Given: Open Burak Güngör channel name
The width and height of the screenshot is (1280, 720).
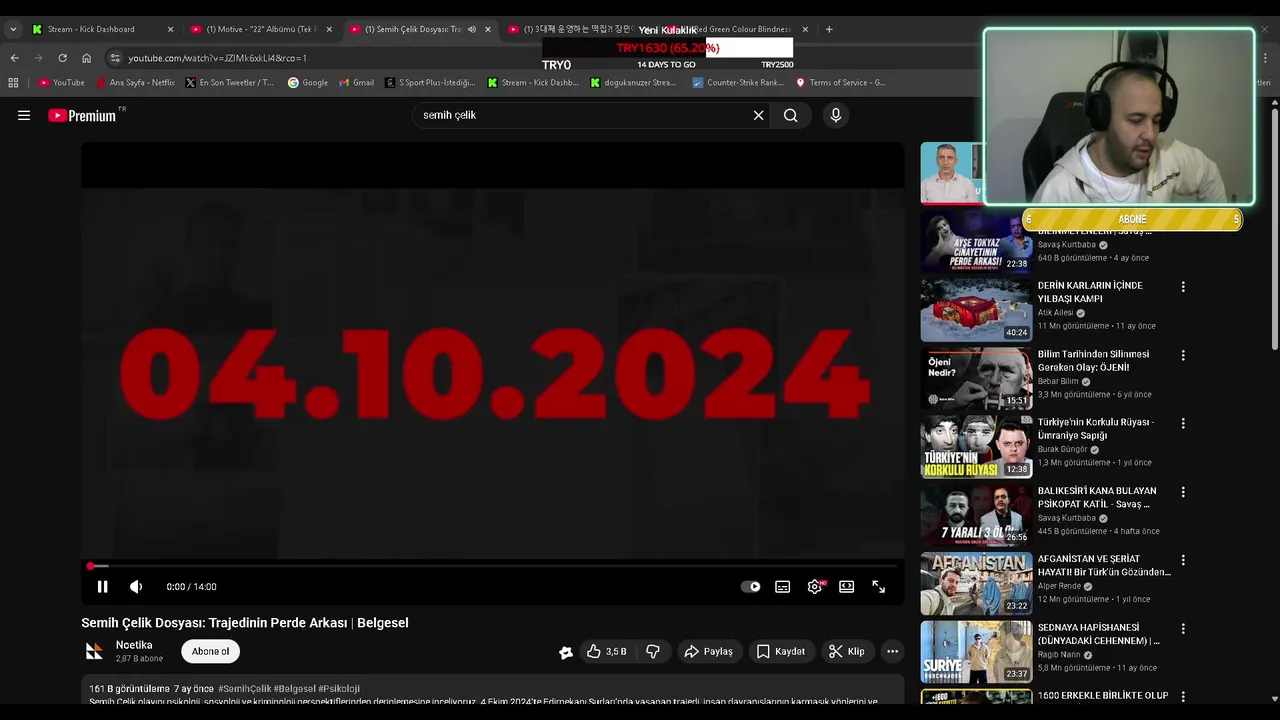Looking at the screenshot, I should pyautogui.click(x=1062, y=449).
